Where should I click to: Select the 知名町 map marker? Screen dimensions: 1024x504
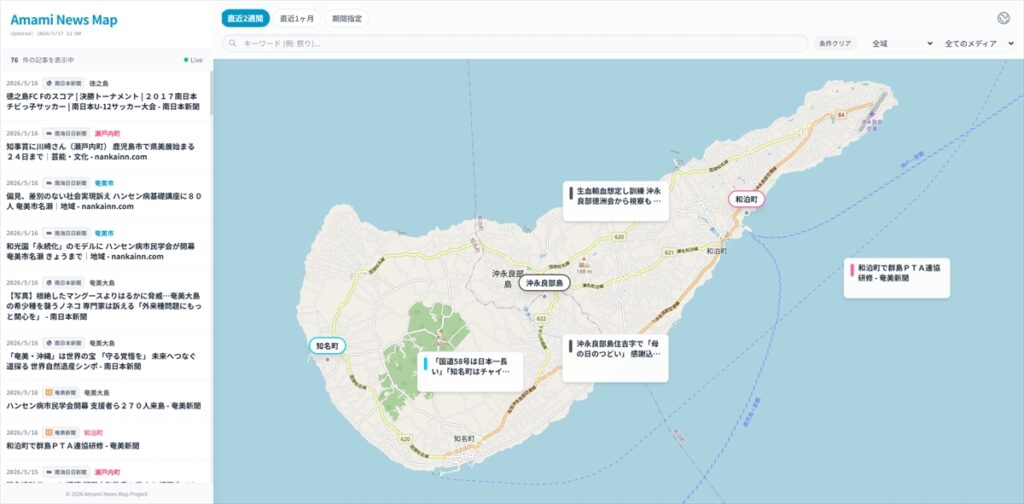[327, 346]
